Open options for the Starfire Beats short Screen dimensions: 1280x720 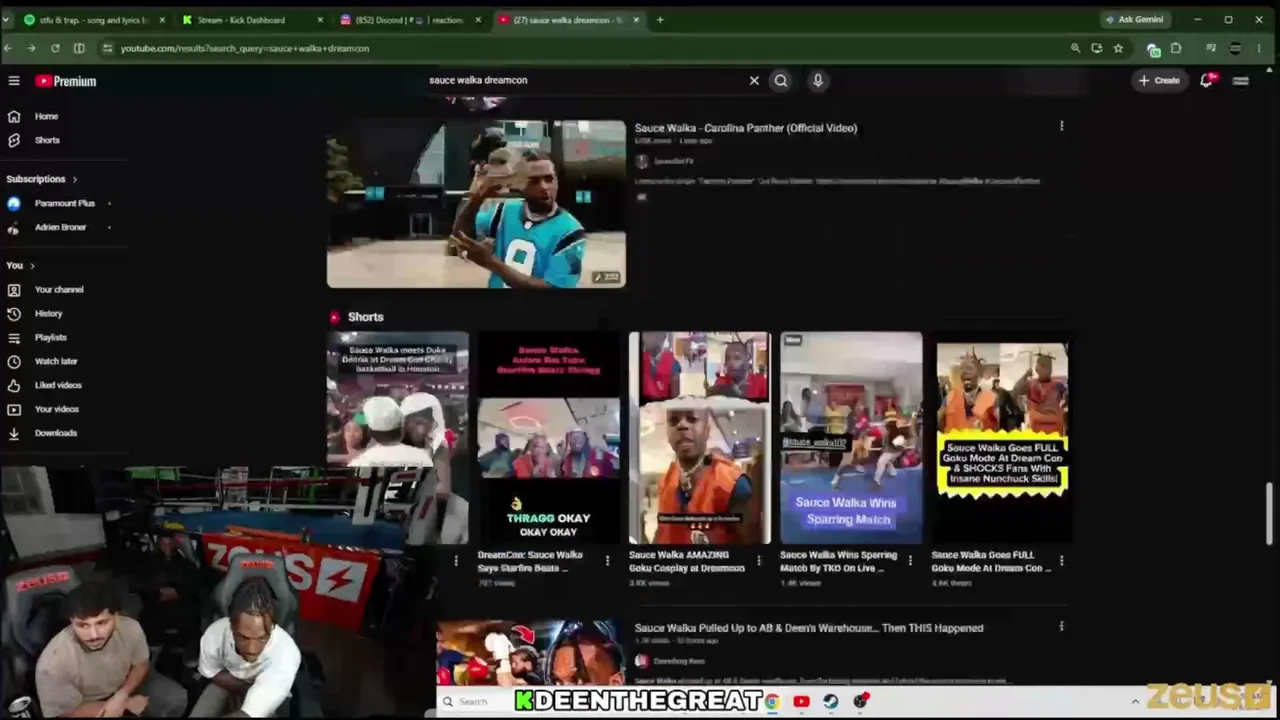coord(607,561)
